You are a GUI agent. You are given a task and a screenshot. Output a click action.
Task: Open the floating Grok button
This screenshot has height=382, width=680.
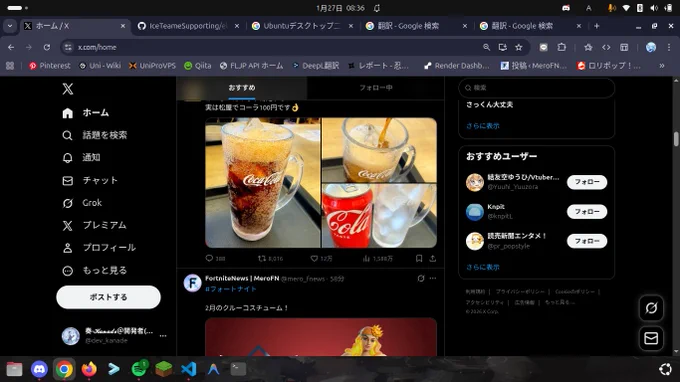(651, 308)
